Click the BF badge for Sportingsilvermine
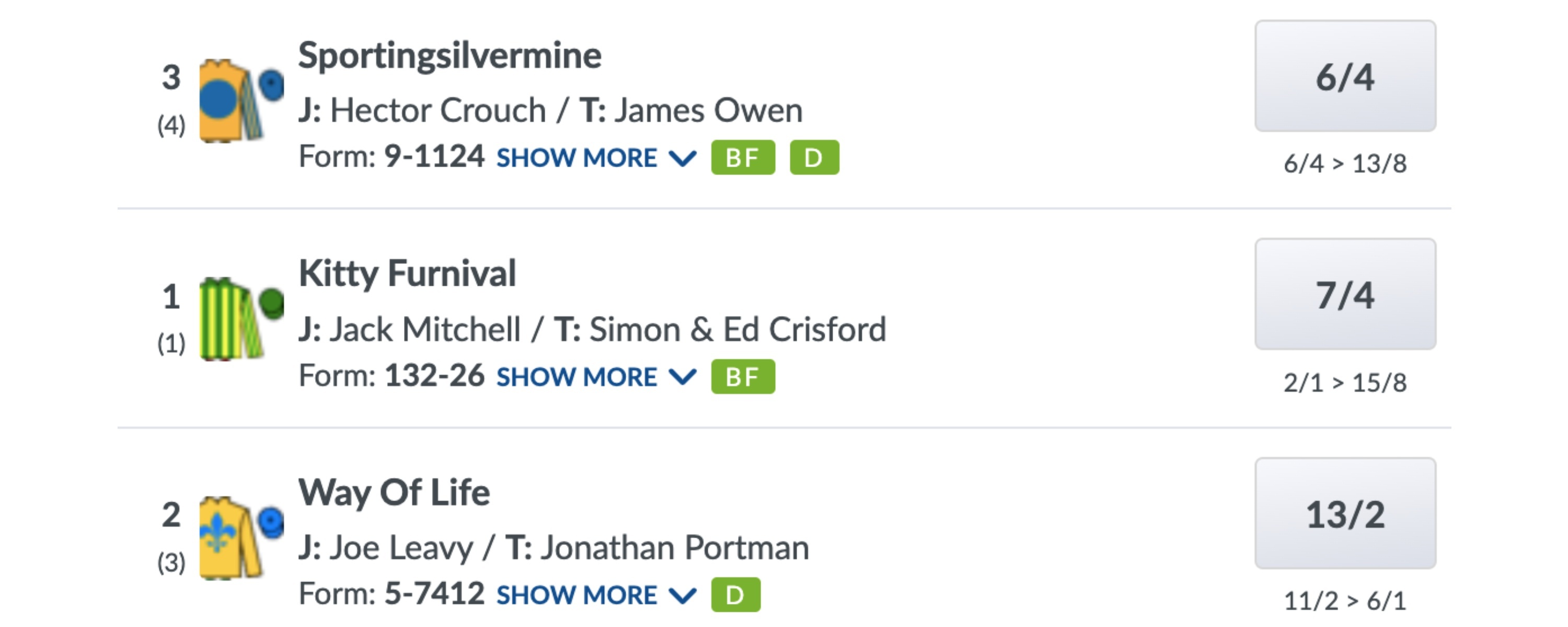Viewport: 1568px width, 627px height. (743, 158)
